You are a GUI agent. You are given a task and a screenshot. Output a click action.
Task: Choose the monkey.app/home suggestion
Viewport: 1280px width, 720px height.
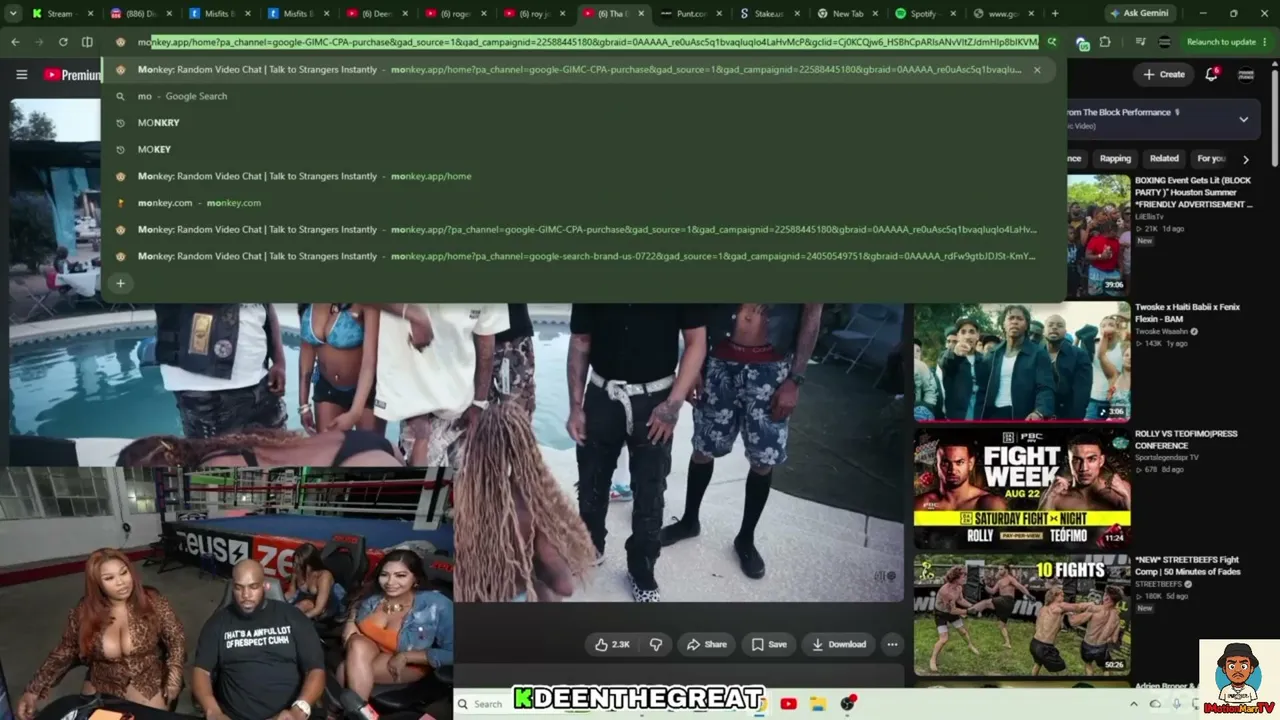583,176
